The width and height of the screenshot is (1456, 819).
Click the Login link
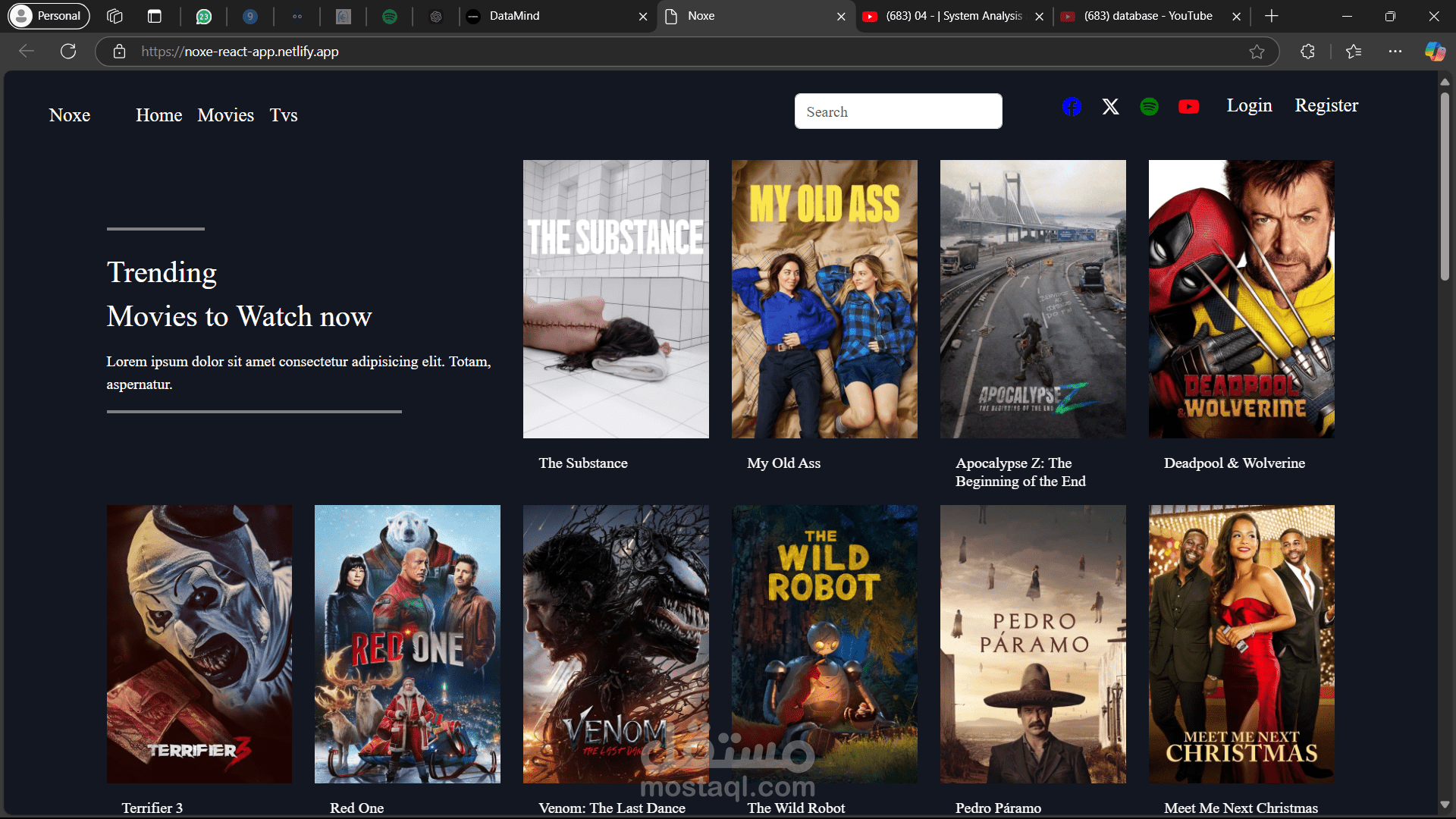pos(1249,105)
